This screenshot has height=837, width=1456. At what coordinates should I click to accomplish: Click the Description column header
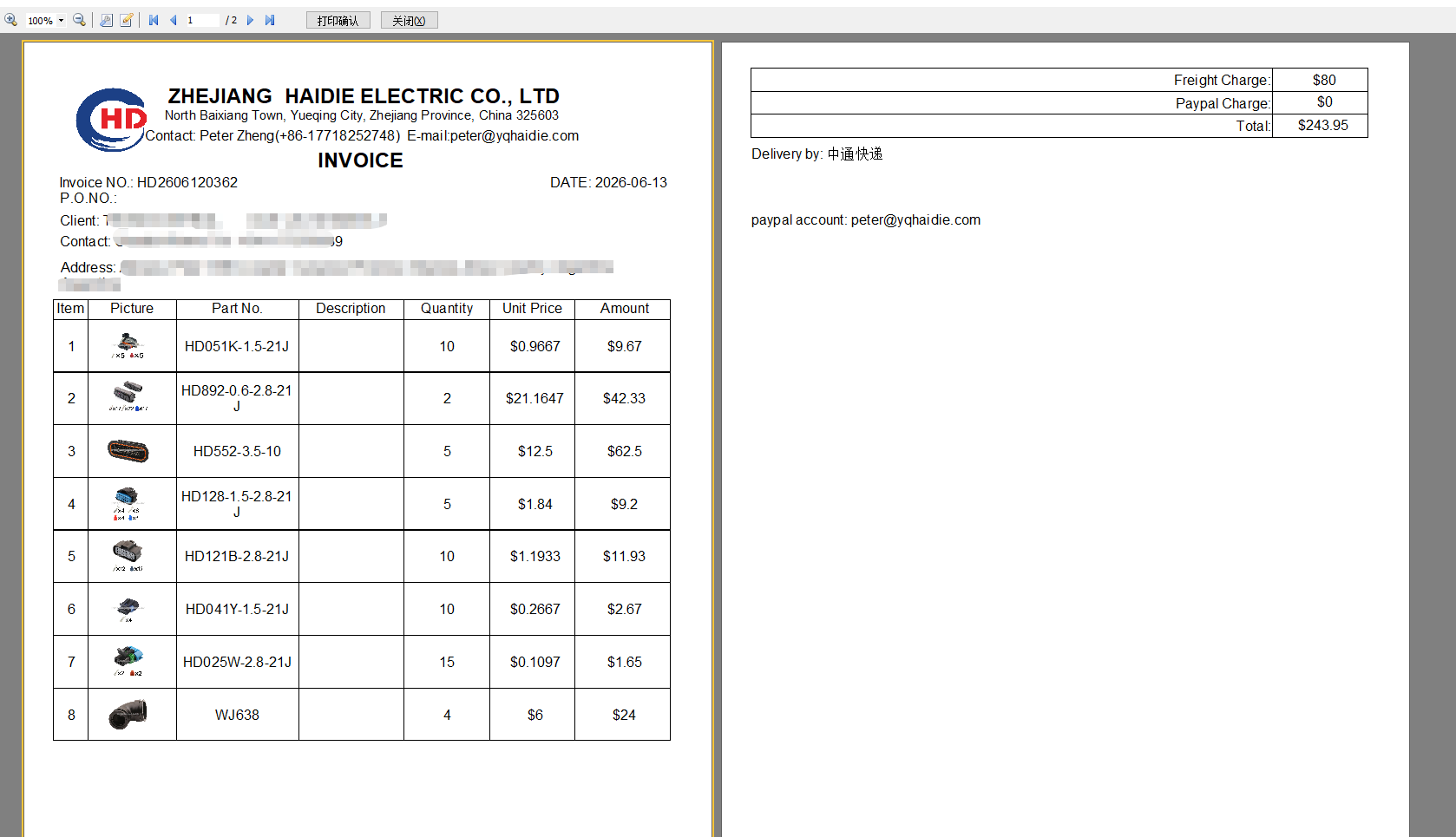[x=351, y=309]
